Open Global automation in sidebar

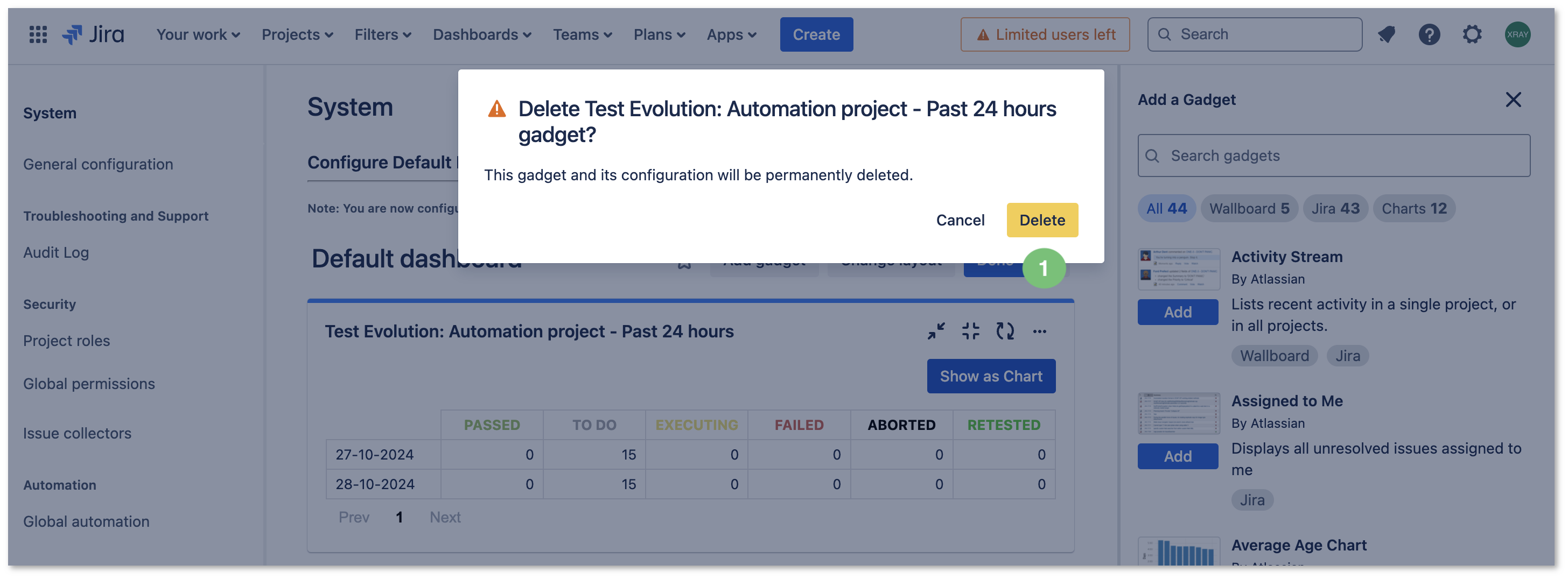86,521
